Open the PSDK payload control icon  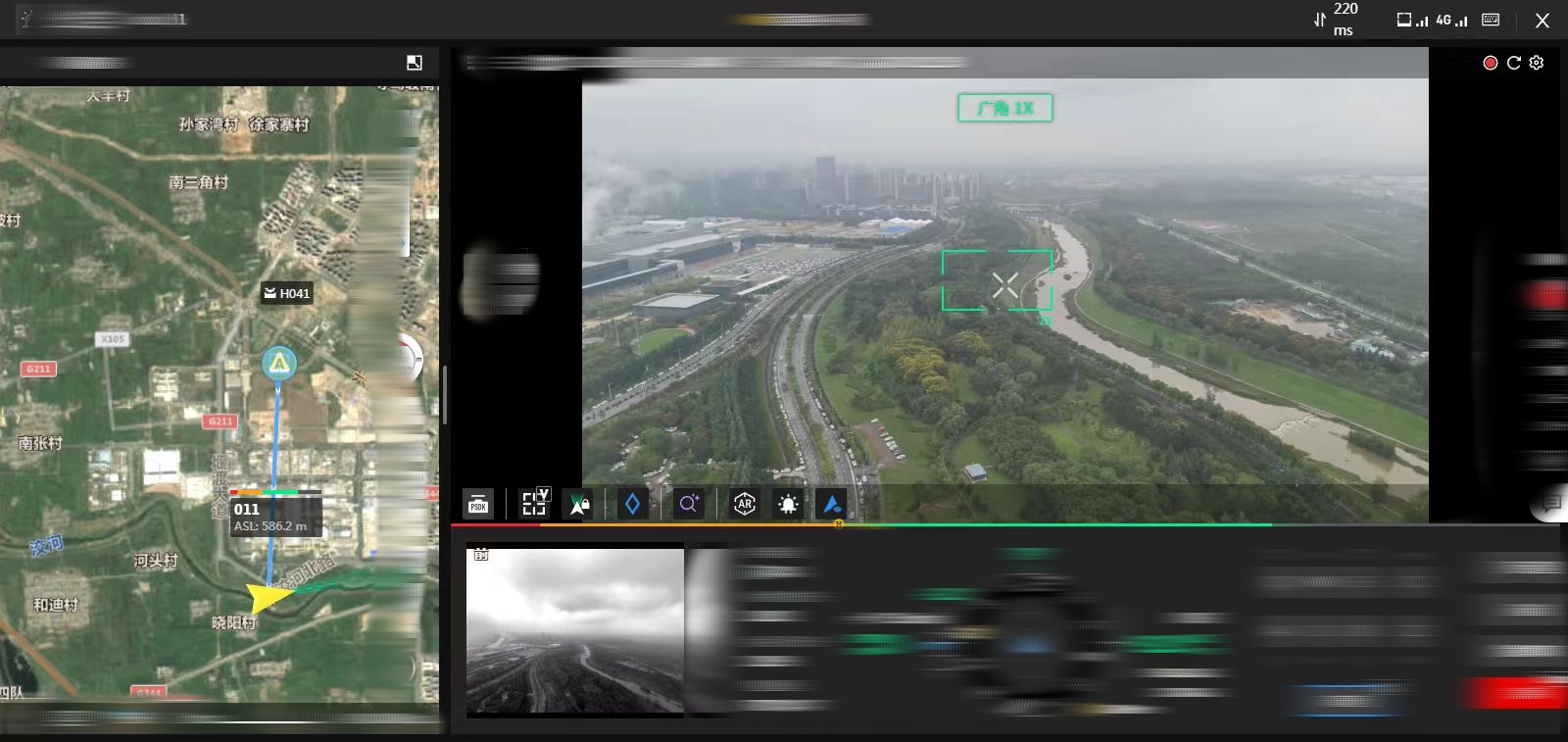click(478, 504)
